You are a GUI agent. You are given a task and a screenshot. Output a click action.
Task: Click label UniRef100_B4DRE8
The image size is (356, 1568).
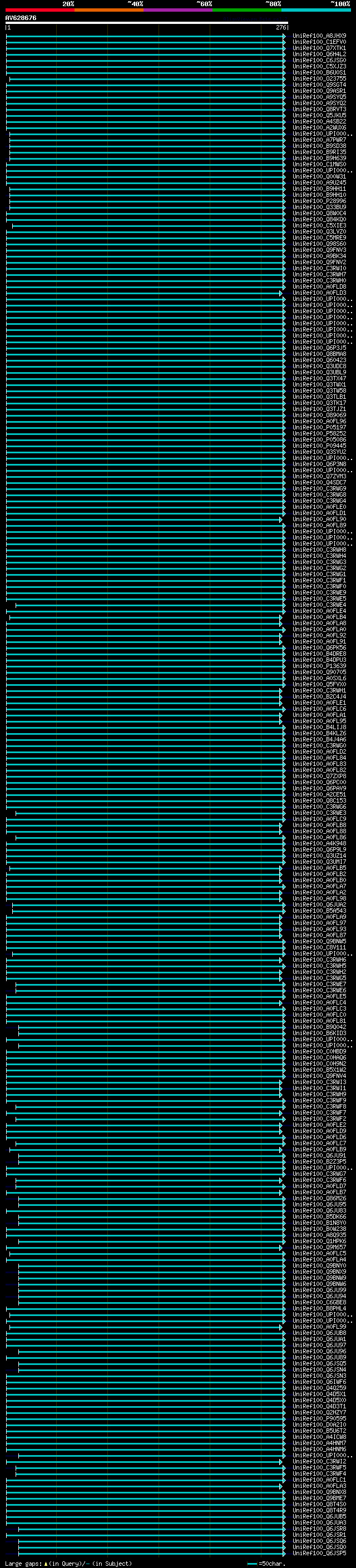[x=319, y=654]
